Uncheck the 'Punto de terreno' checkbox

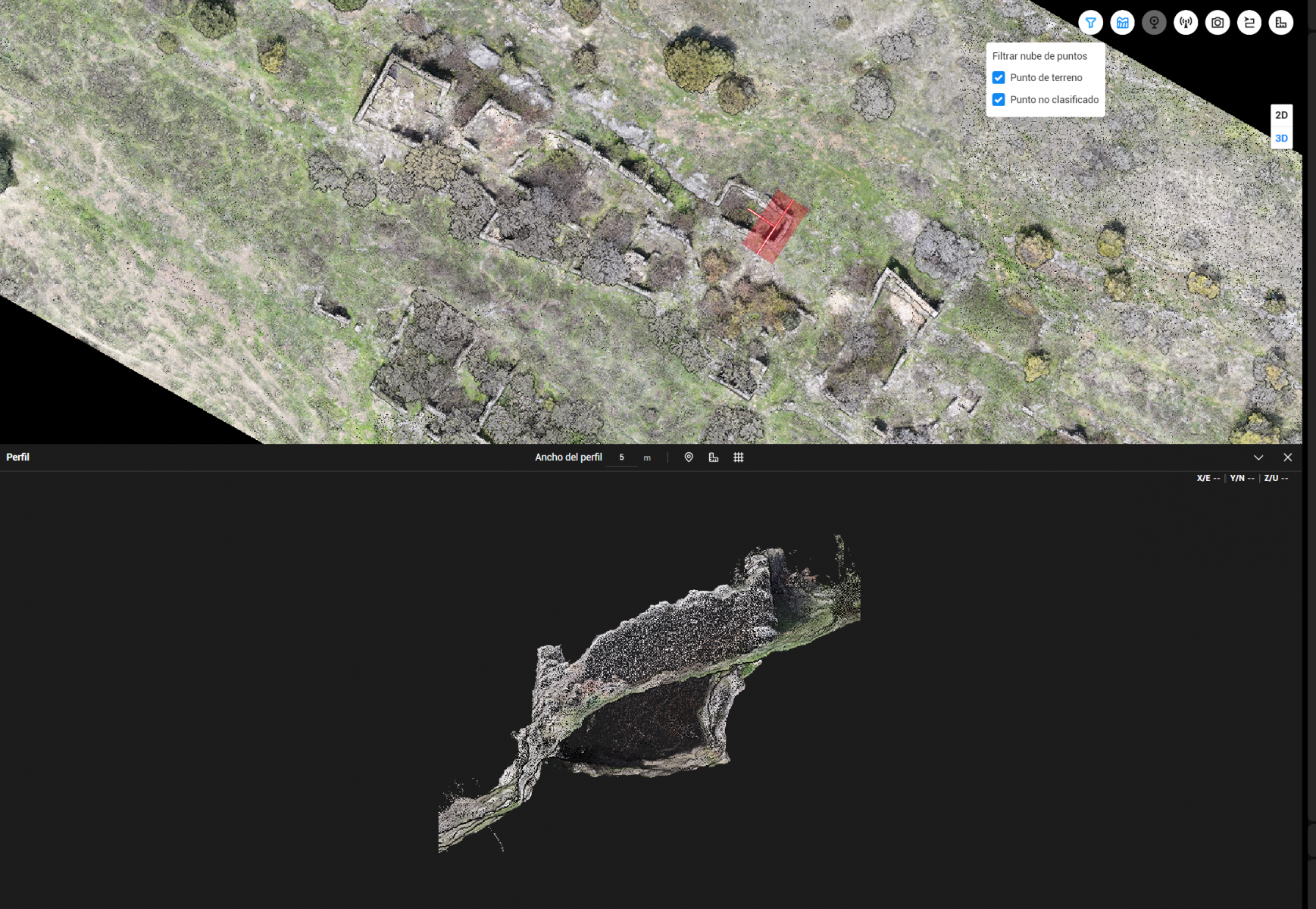click(x=999, y=78)
